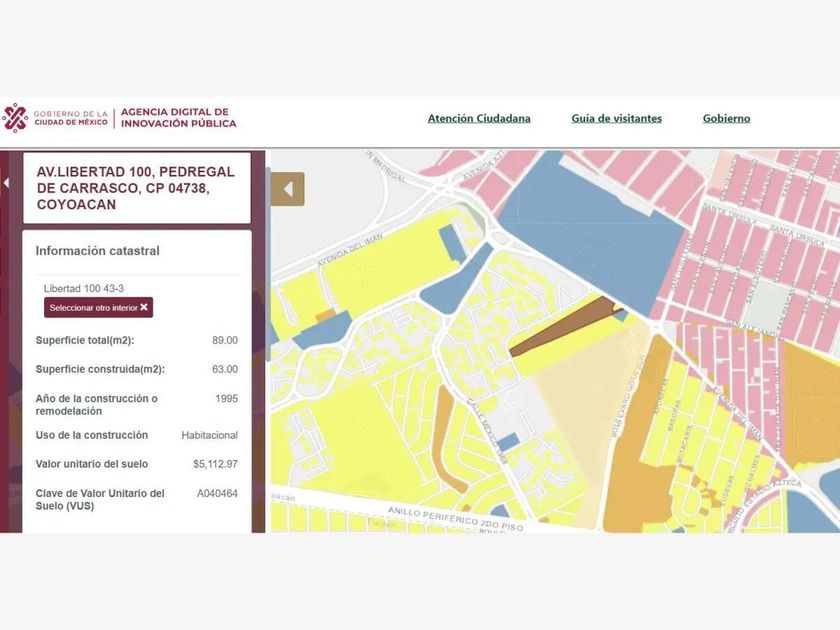The image size is (840, 630).
Task: Click the Avenida del Imán label near the yellow block
Action: (x=350, y=250)
